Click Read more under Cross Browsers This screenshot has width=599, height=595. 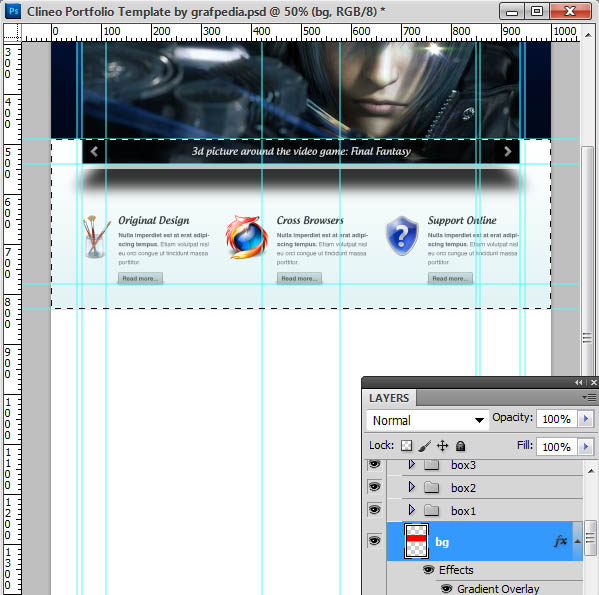[x=299, y=278]
